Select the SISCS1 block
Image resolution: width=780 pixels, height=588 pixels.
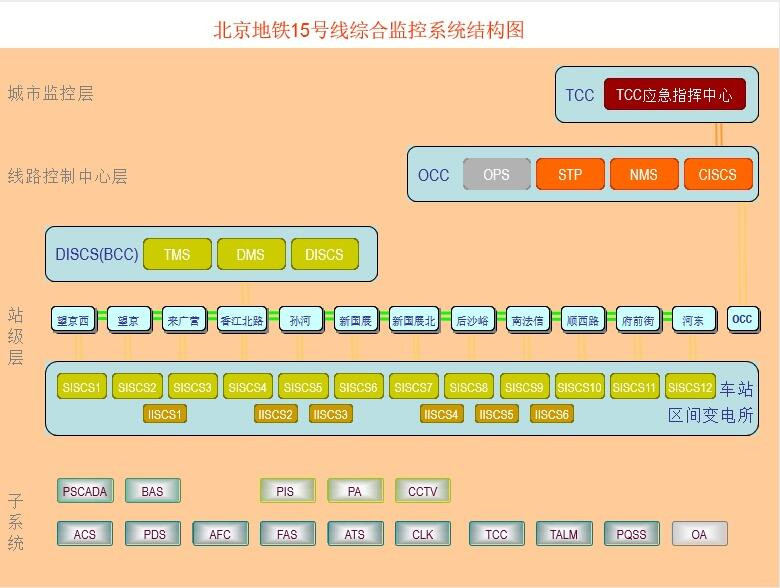point(82,387)
